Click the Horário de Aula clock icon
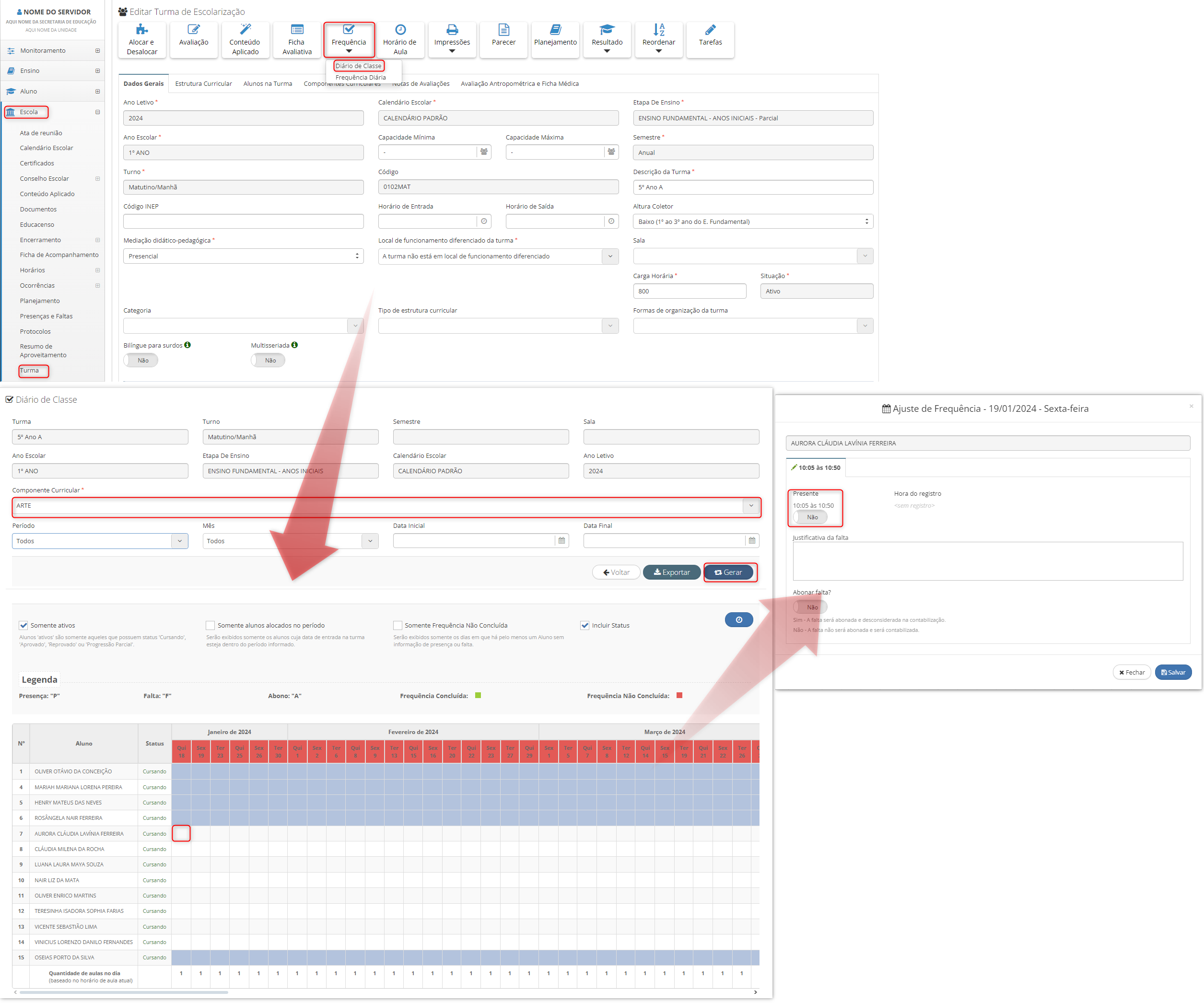The height and width of the screenshot is (1003, 1204). coord(400,30)
